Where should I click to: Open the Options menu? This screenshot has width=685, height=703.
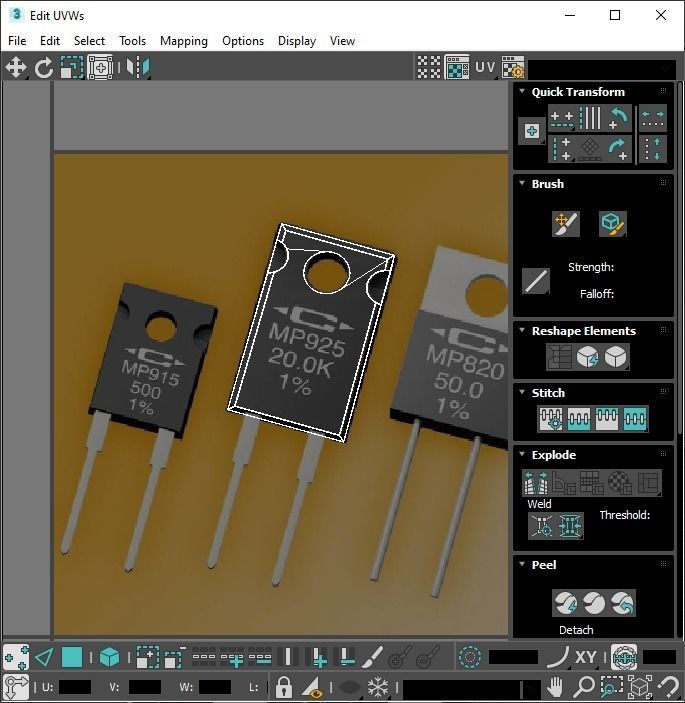(x=243, y=41)
